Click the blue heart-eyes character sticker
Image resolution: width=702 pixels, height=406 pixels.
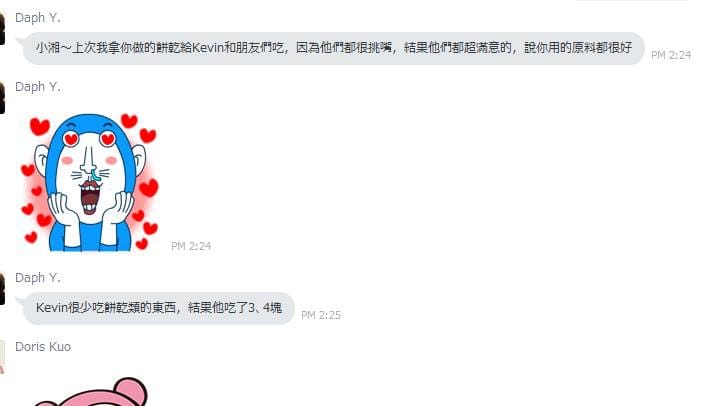90,183
